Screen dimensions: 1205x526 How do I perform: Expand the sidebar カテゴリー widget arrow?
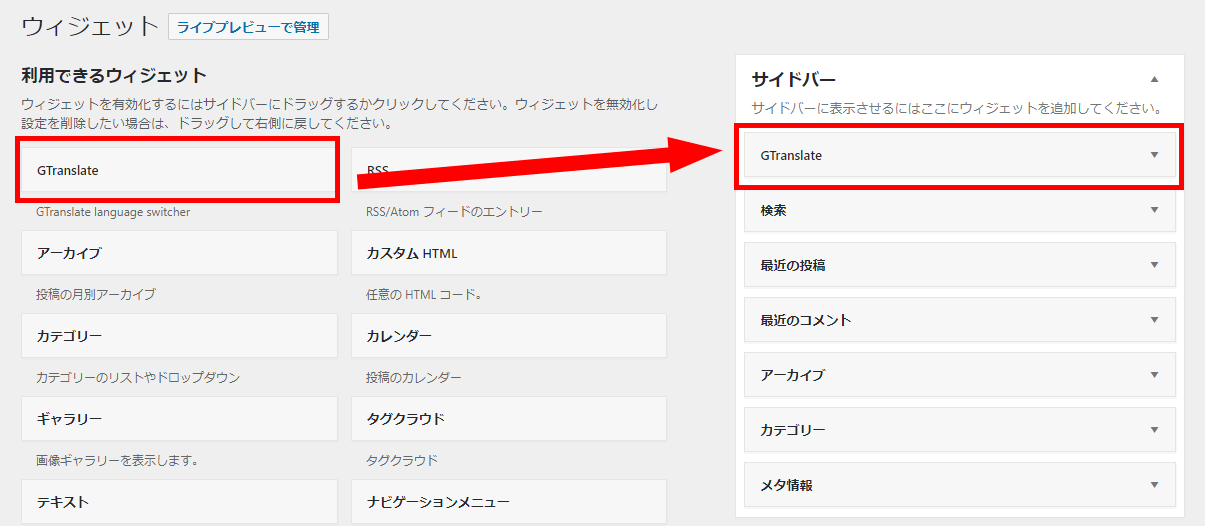(1154, 430)
